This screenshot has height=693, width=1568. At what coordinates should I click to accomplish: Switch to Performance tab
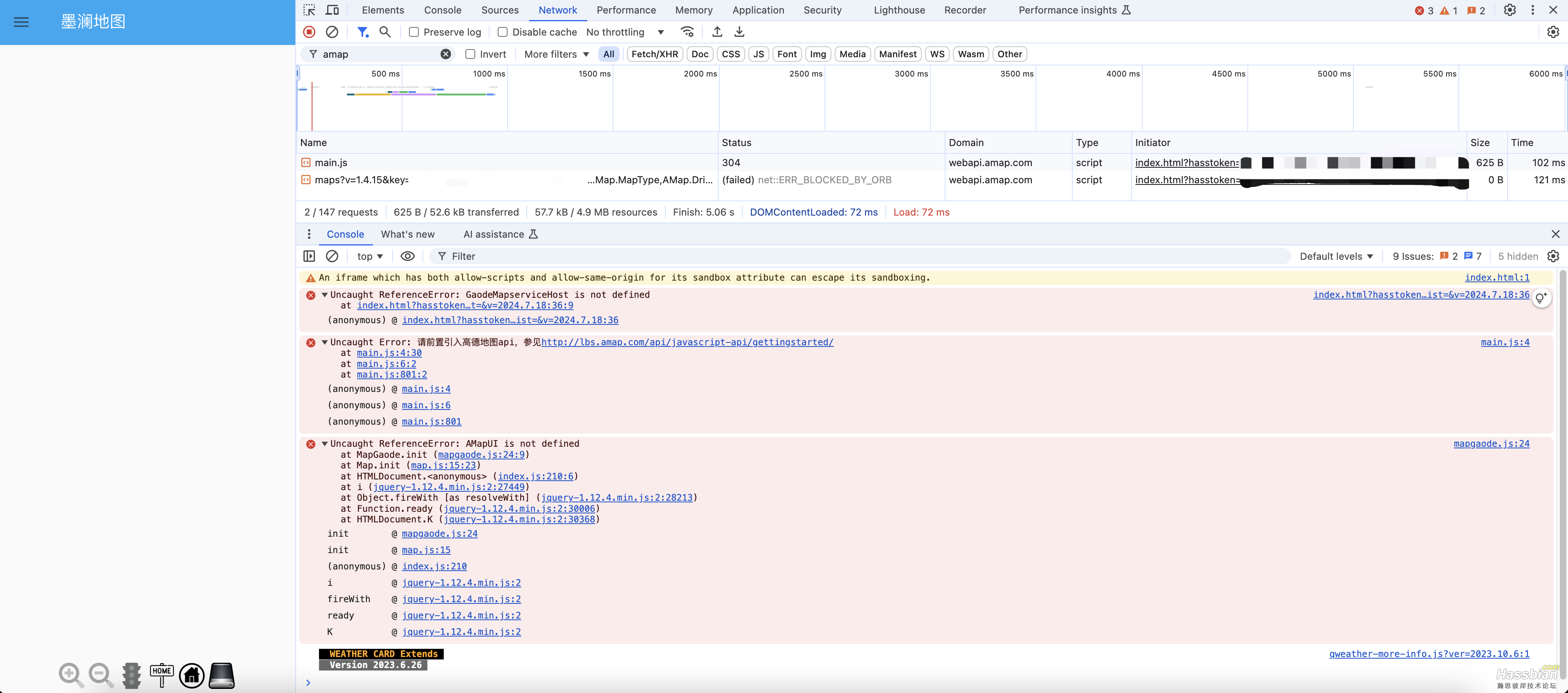(x=626, y=10)
